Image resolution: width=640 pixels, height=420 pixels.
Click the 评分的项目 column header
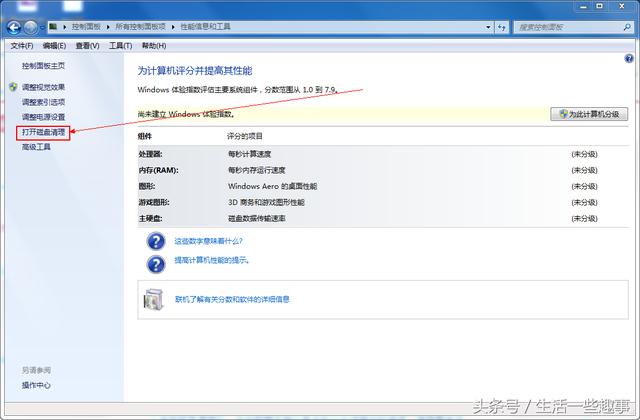point(244,136)
